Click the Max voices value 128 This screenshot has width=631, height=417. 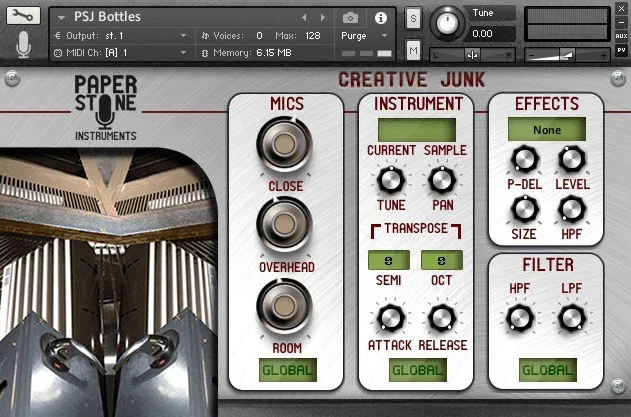coord(313,36)
